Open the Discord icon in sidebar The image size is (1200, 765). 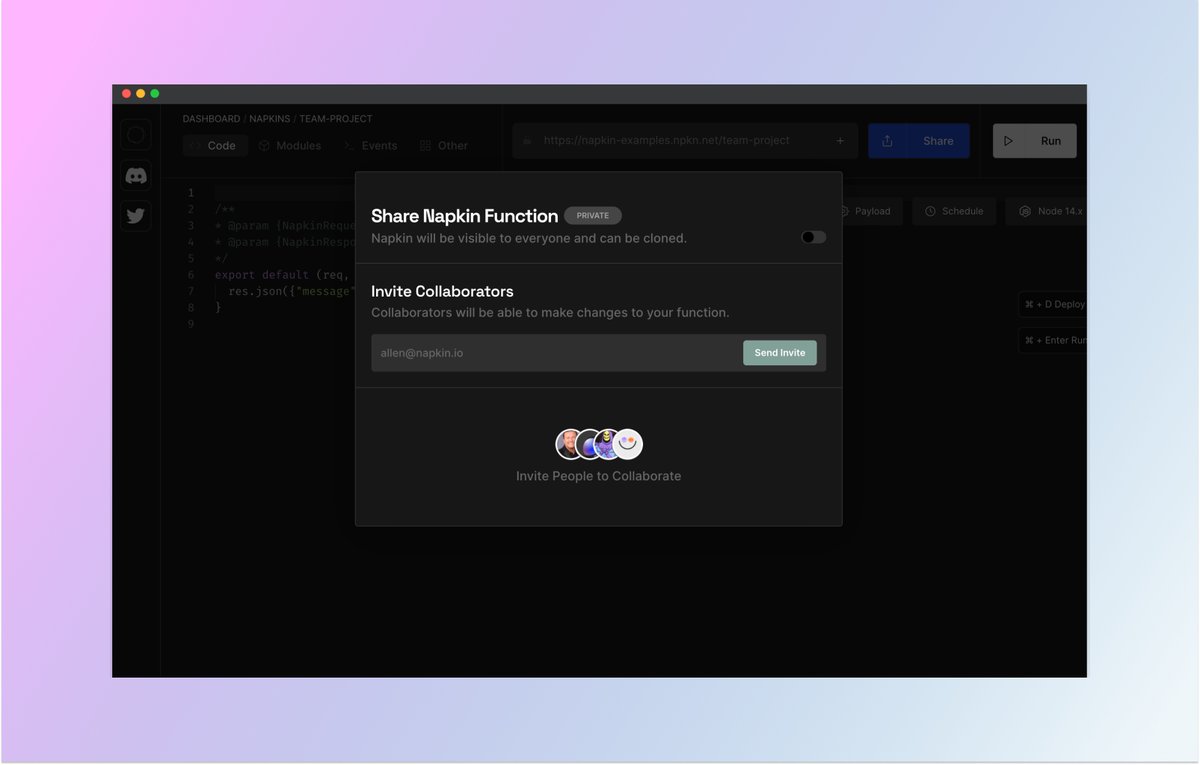click(136, 176)
